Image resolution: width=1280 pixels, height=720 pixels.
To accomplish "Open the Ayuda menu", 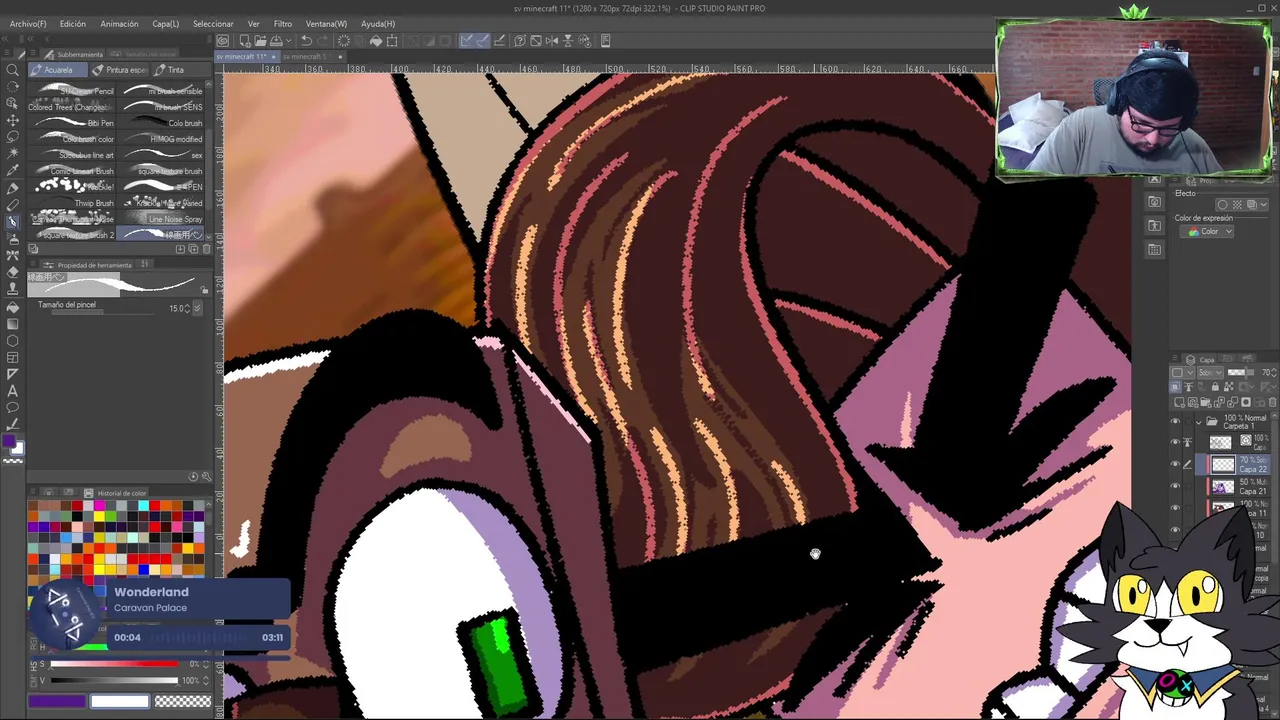I will tap(378, 23).
